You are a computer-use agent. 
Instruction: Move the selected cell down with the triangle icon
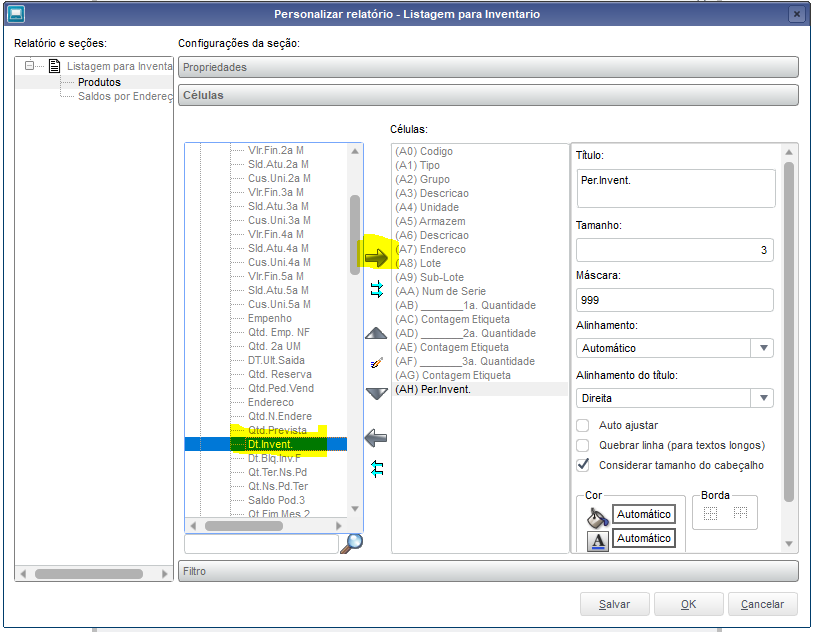tap(376, 393)
